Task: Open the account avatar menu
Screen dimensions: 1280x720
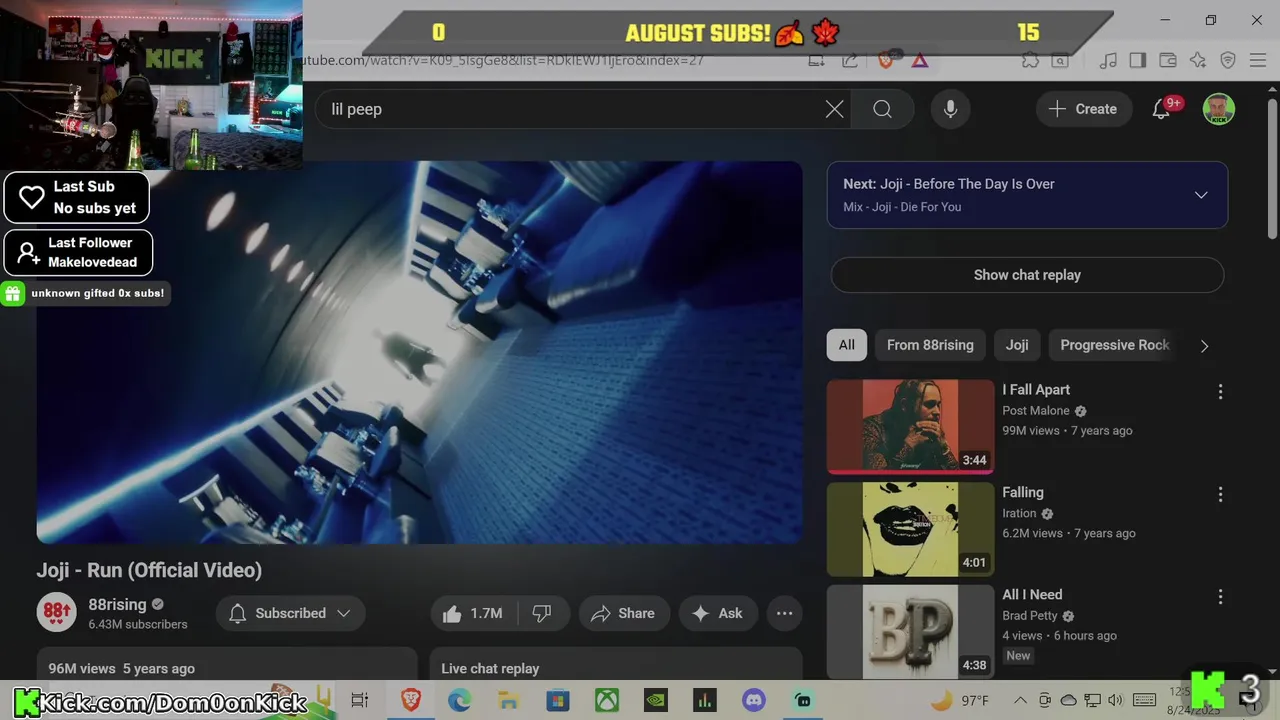Action: point(1218,109)
